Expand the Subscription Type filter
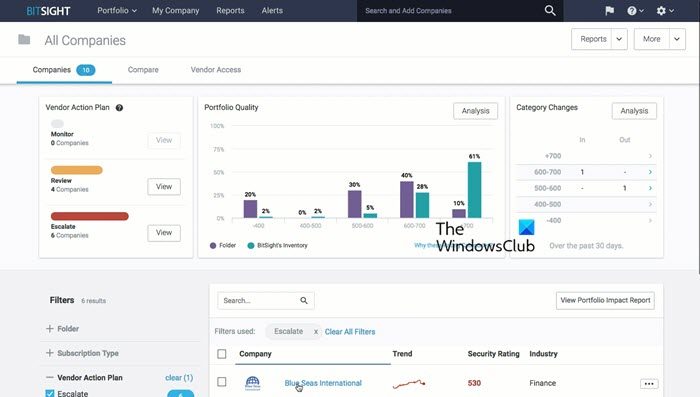Screen dimensions: 700x397 [x=82, y=353]
